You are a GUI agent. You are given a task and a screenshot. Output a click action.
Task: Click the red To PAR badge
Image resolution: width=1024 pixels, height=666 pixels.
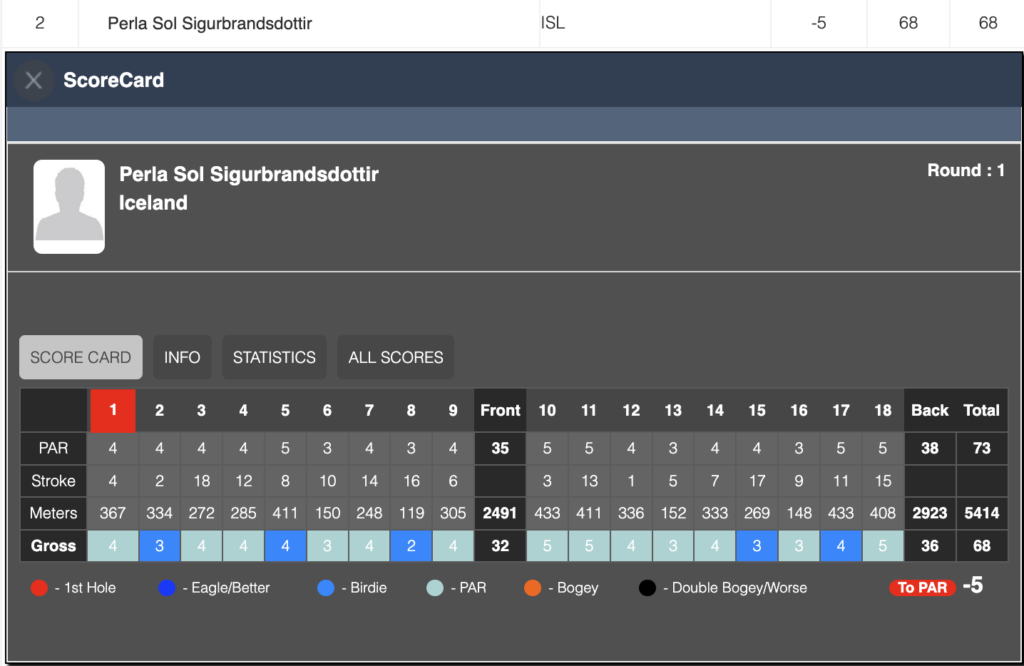click(x=921, y=588)
